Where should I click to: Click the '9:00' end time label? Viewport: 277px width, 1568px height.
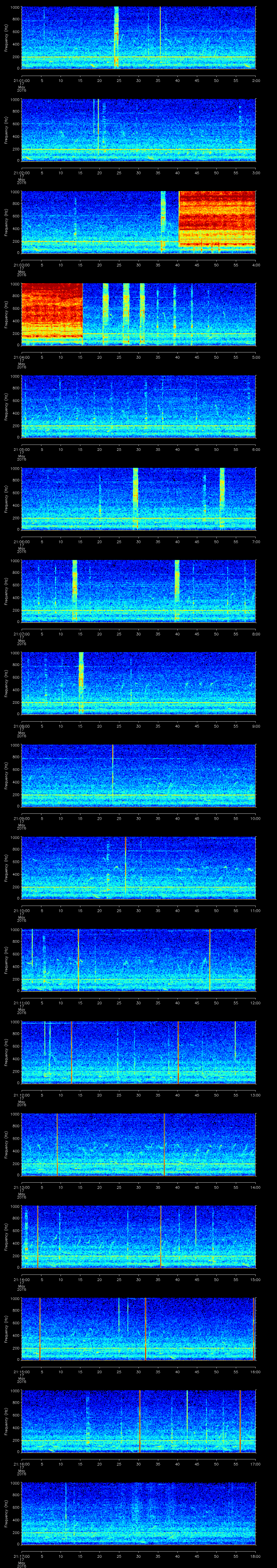[256, 726]
